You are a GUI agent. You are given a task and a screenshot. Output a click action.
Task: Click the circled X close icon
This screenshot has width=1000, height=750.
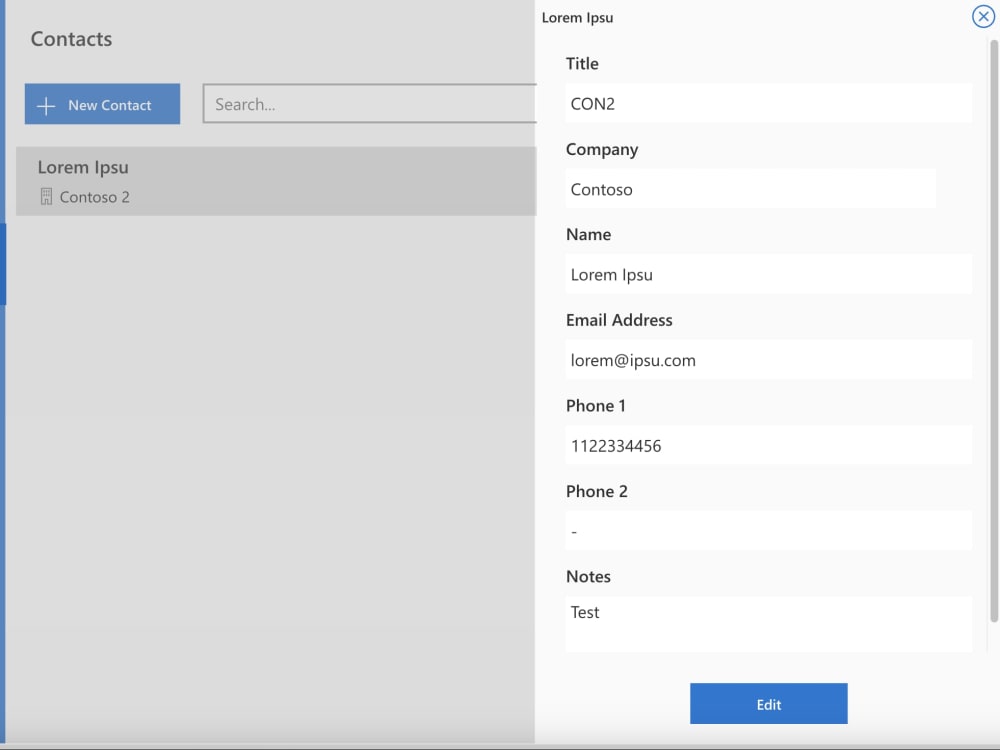click(x=982, y=16)
